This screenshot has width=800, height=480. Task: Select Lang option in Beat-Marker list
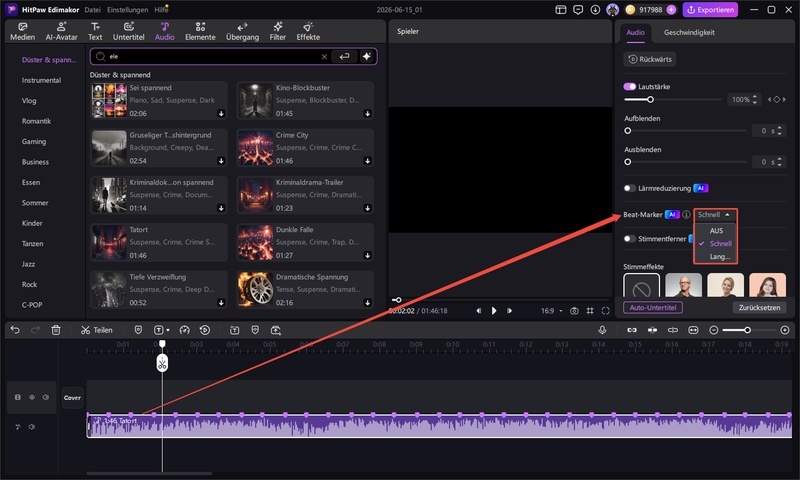(x=719, y=257)
